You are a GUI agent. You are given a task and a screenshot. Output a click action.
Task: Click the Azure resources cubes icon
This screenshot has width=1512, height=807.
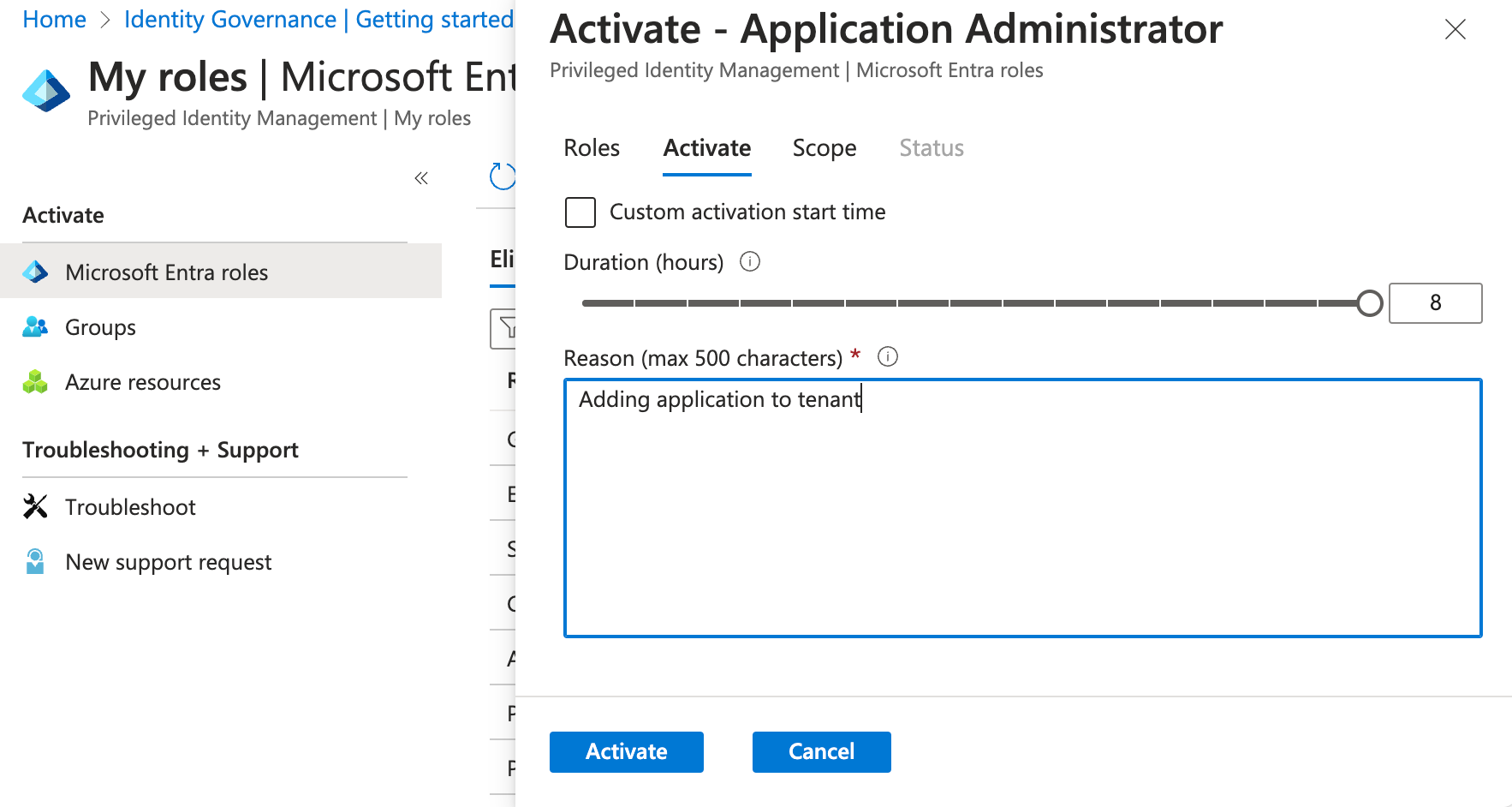click(x=35, y=382)
